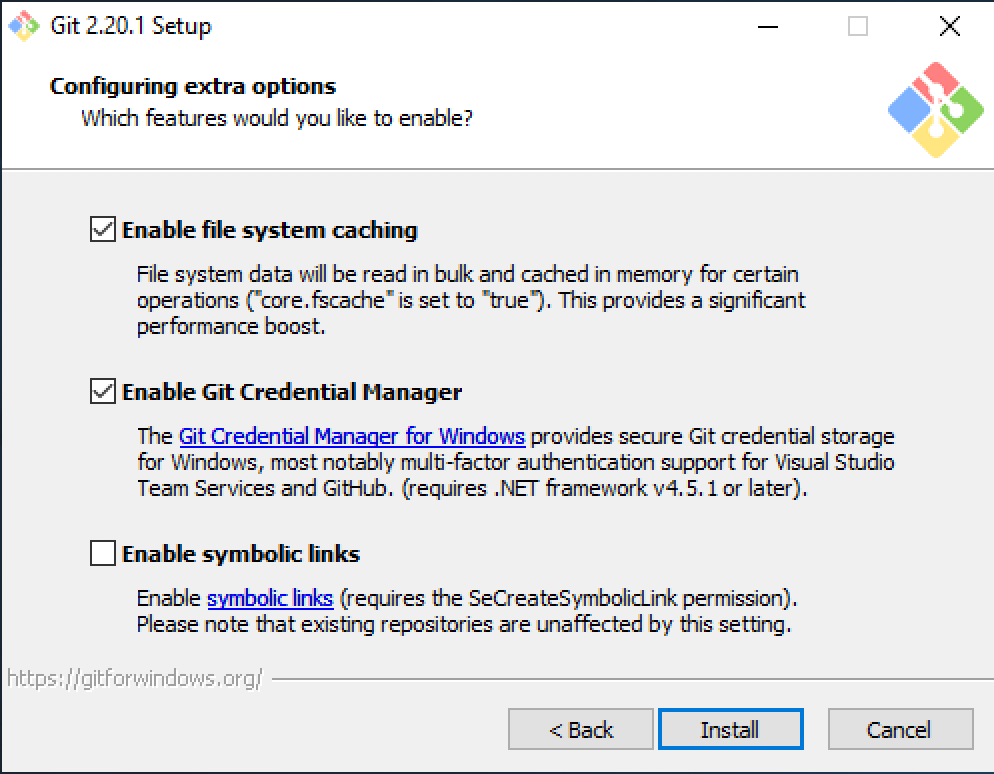Click the 'Configuring extra options' heading
This screenshot has height=774, width=994.
pyautogui.click(x=193, y=86)
